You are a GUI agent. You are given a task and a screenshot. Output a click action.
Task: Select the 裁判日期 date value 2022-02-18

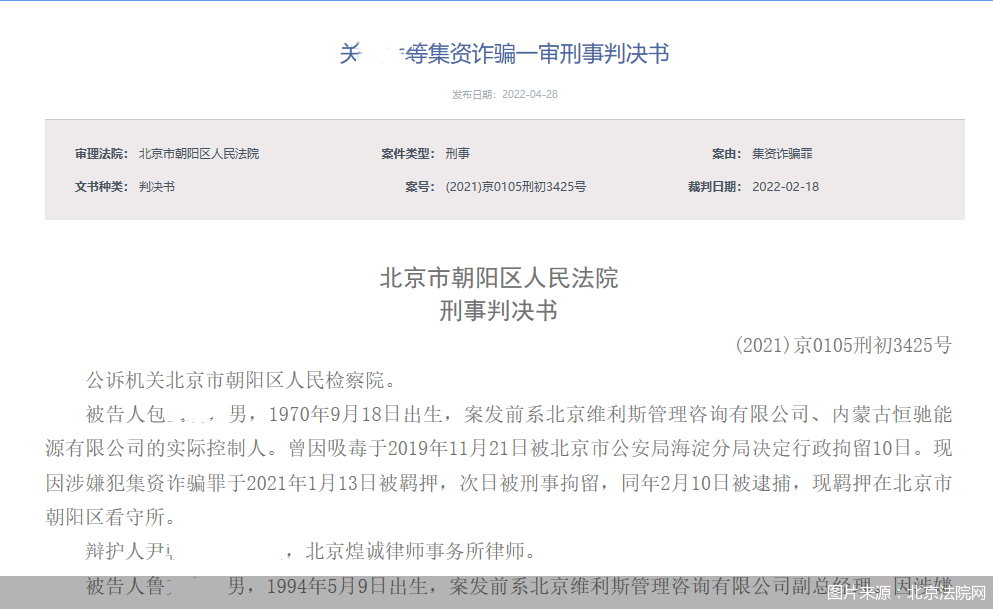click(788, 186)
